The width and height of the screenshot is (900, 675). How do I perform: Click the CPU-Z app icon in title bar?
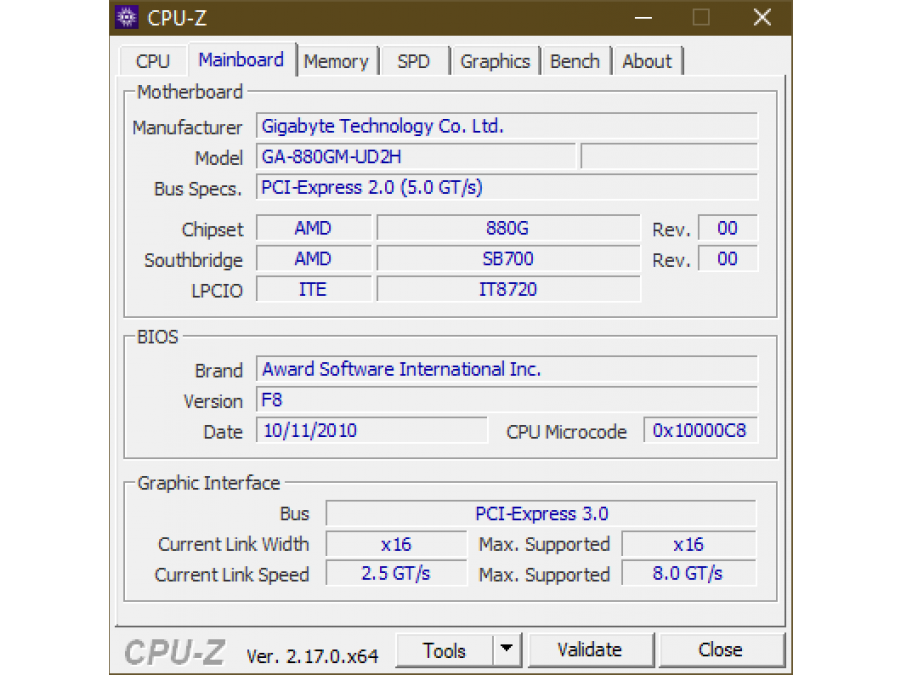click(127, 17)
